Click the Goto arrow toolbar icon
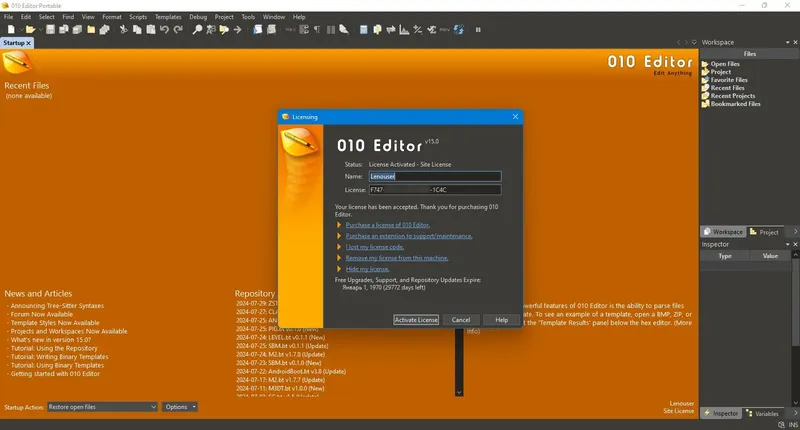This screenshot has width=800, height=430. tap(237, 30)
